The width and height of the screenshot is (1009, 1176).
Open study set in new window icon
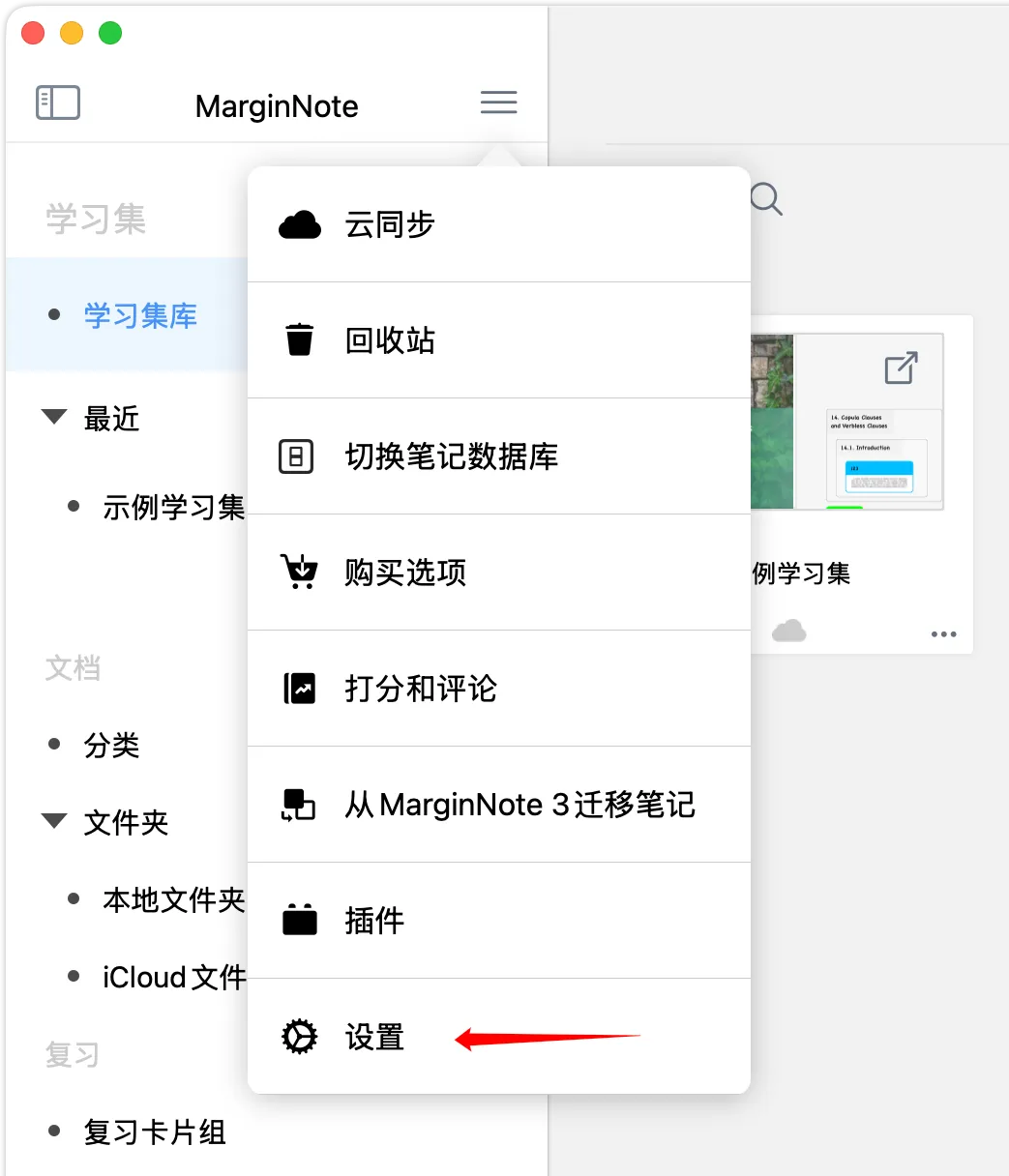coord(901,368)
